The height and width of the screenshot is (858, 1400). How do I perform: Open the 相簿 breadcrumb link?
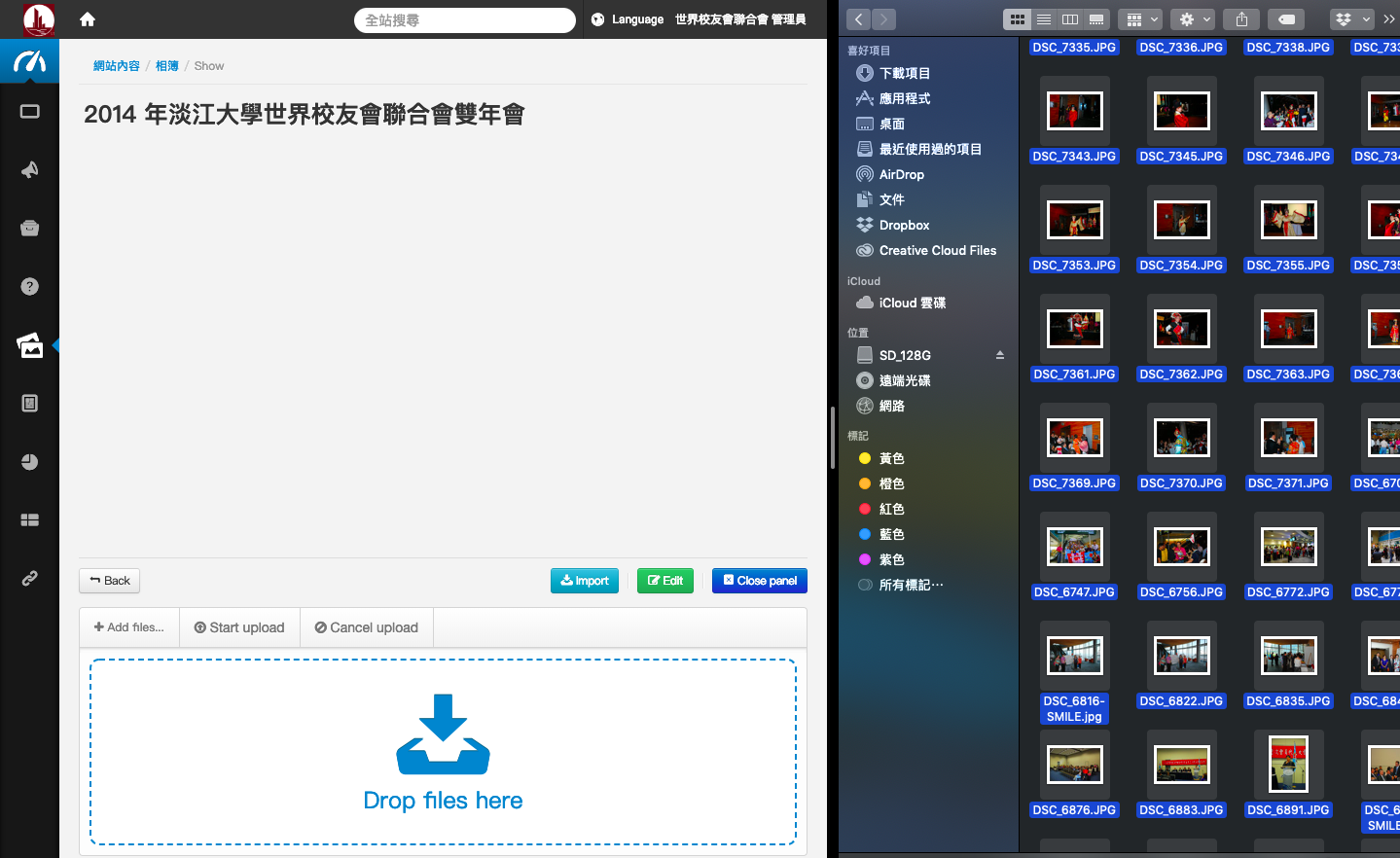click(167, 66)
